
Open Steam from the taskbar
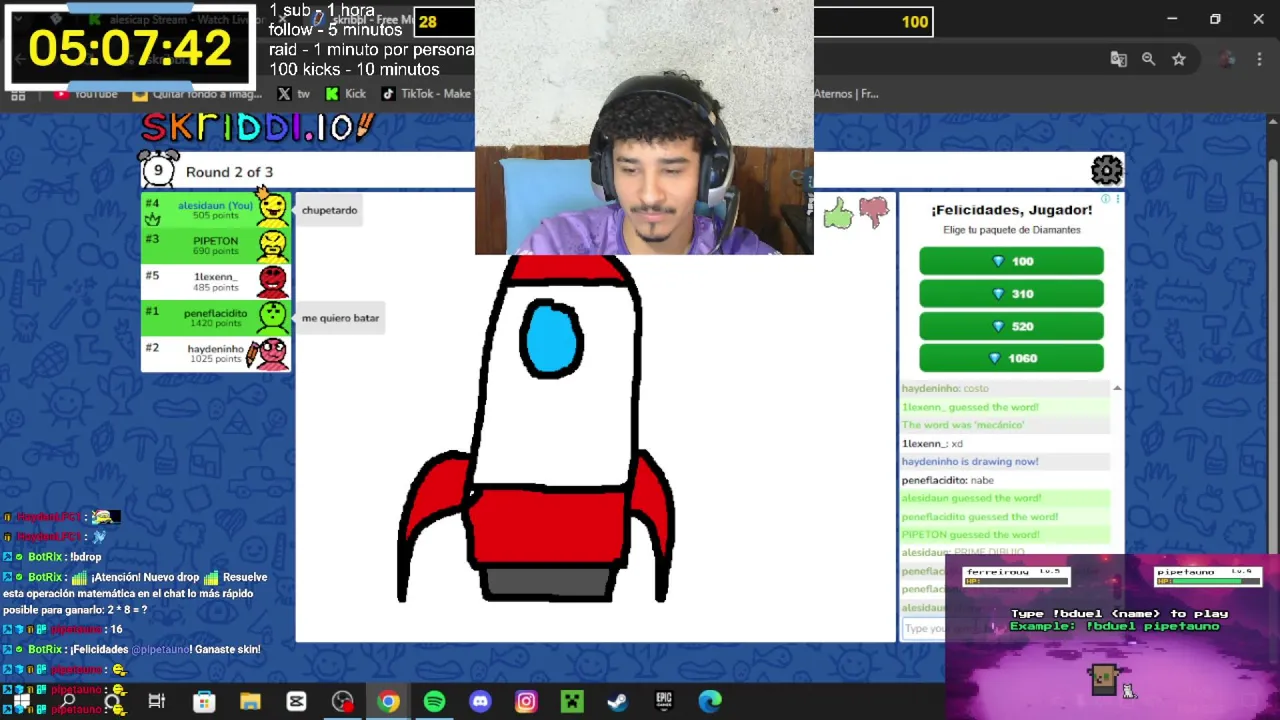[x=618, y=701]
